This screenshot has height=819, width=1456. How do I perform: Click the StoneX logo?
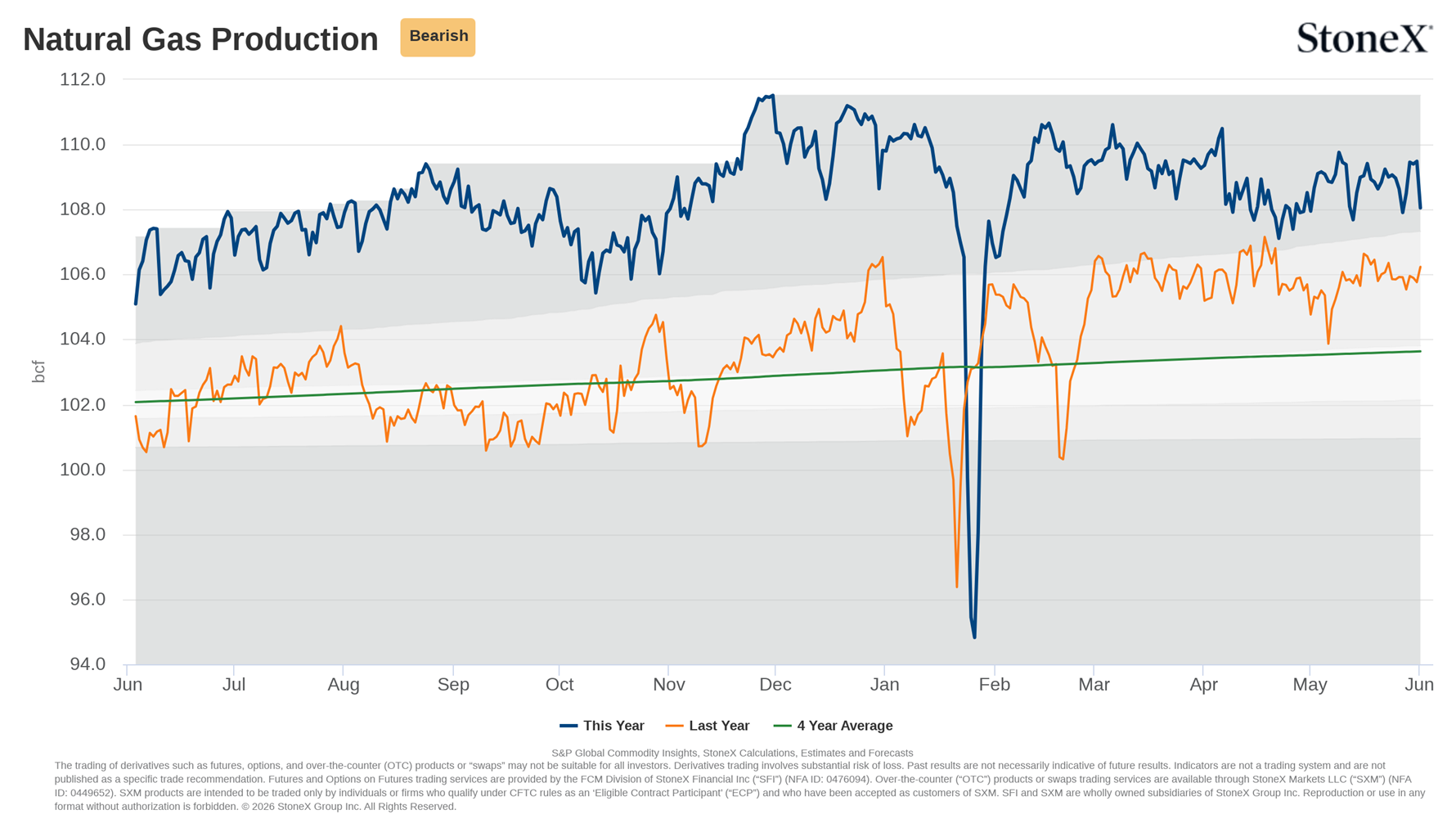(1364, 38)
